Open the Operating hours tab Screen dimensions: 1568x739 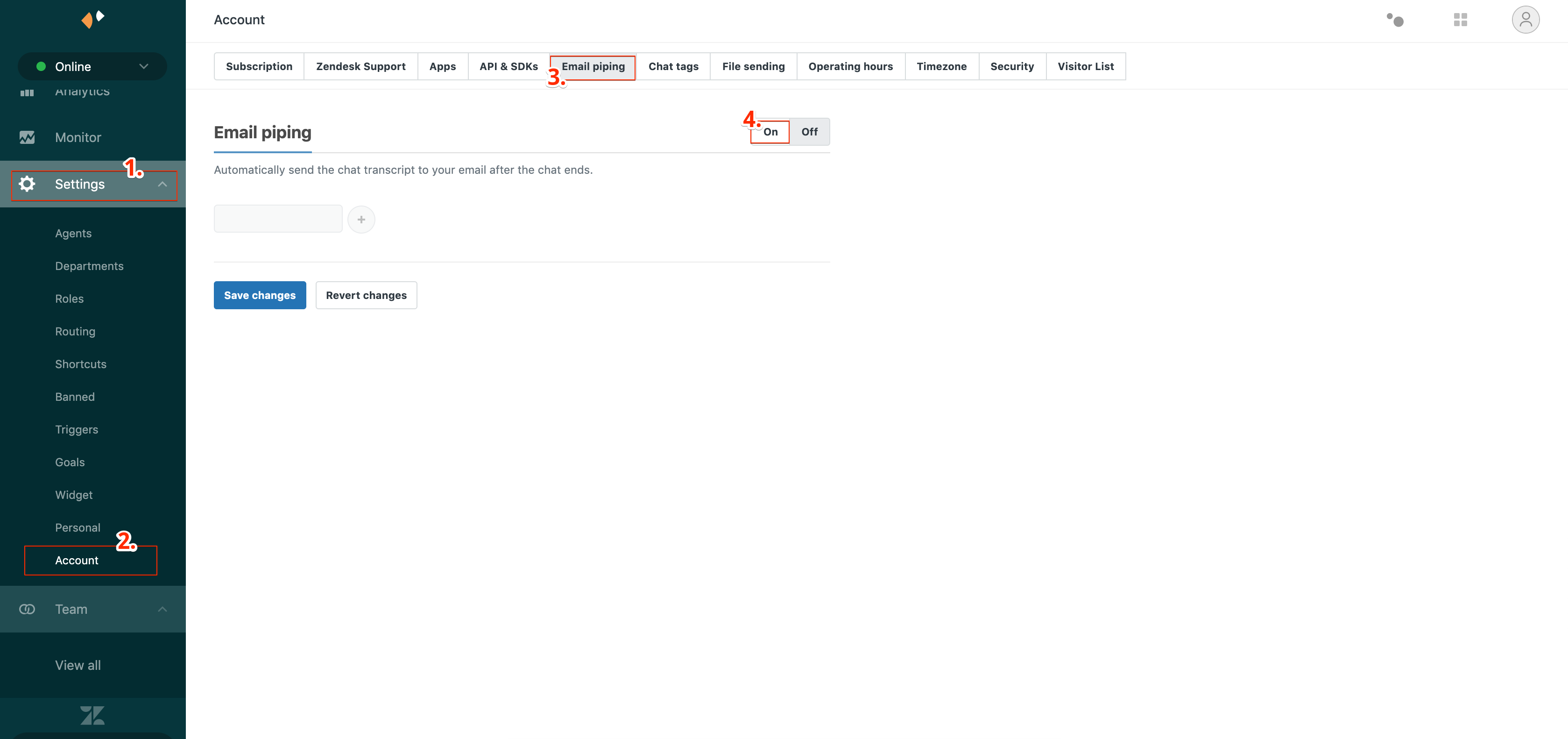pos(850,66)
